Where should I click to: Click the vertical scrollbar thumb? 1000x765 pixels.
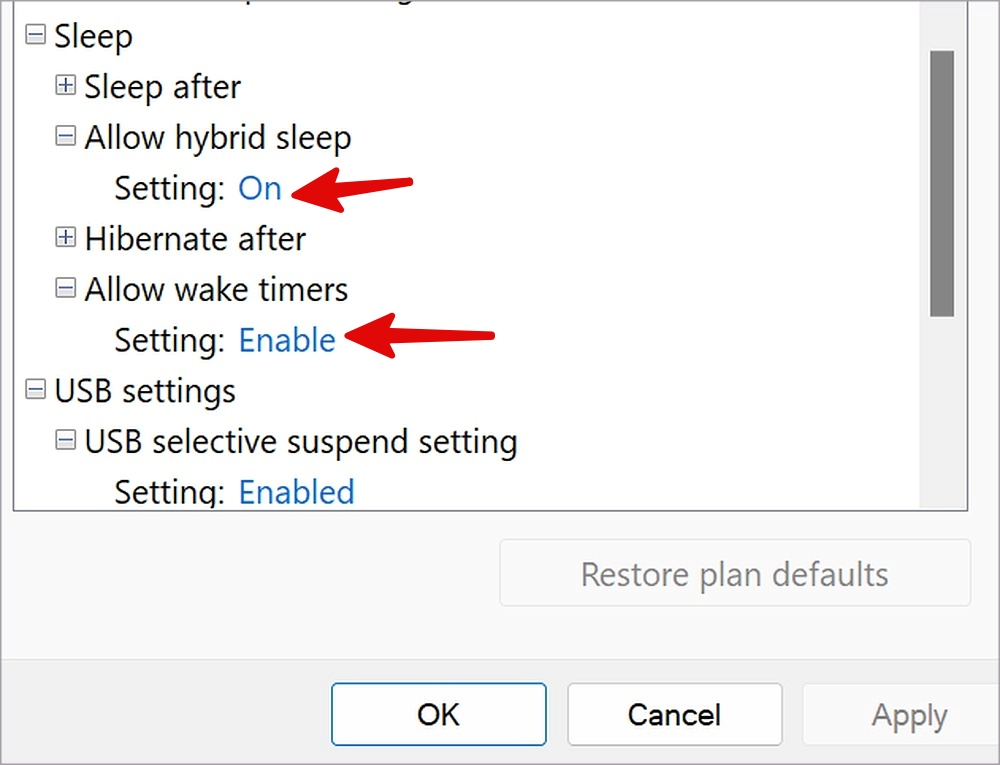[942, 184]
